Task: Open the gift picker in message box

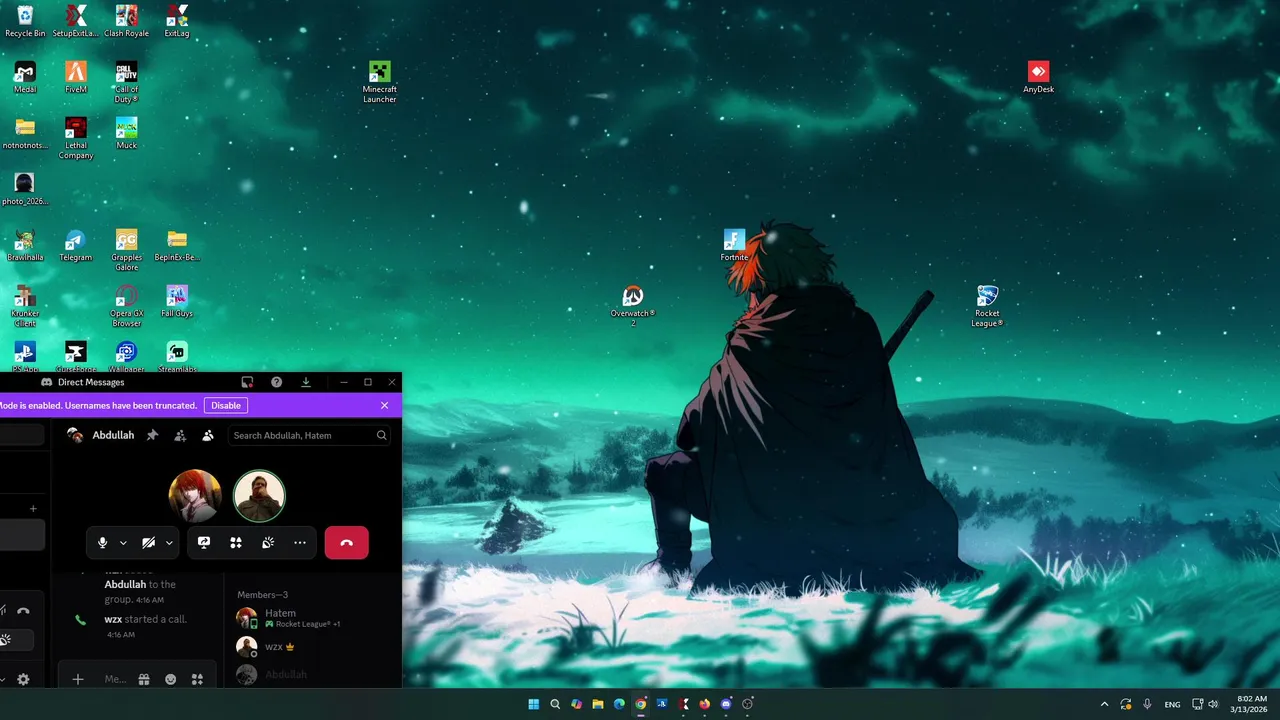Action: click(144, 679)
